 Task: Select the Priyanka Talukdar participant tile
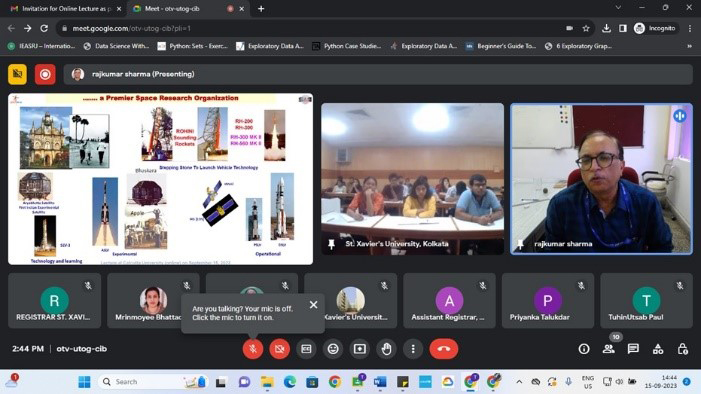[548, 301]
